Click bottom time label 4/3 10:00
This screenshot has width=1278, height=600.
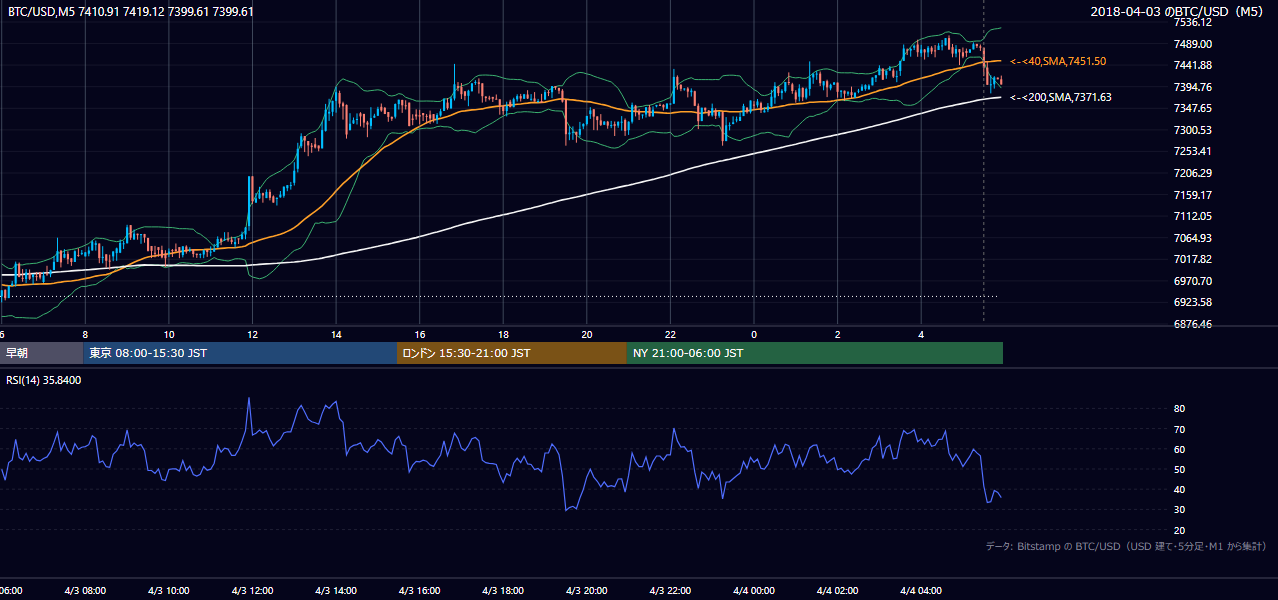tap(167, 590)
